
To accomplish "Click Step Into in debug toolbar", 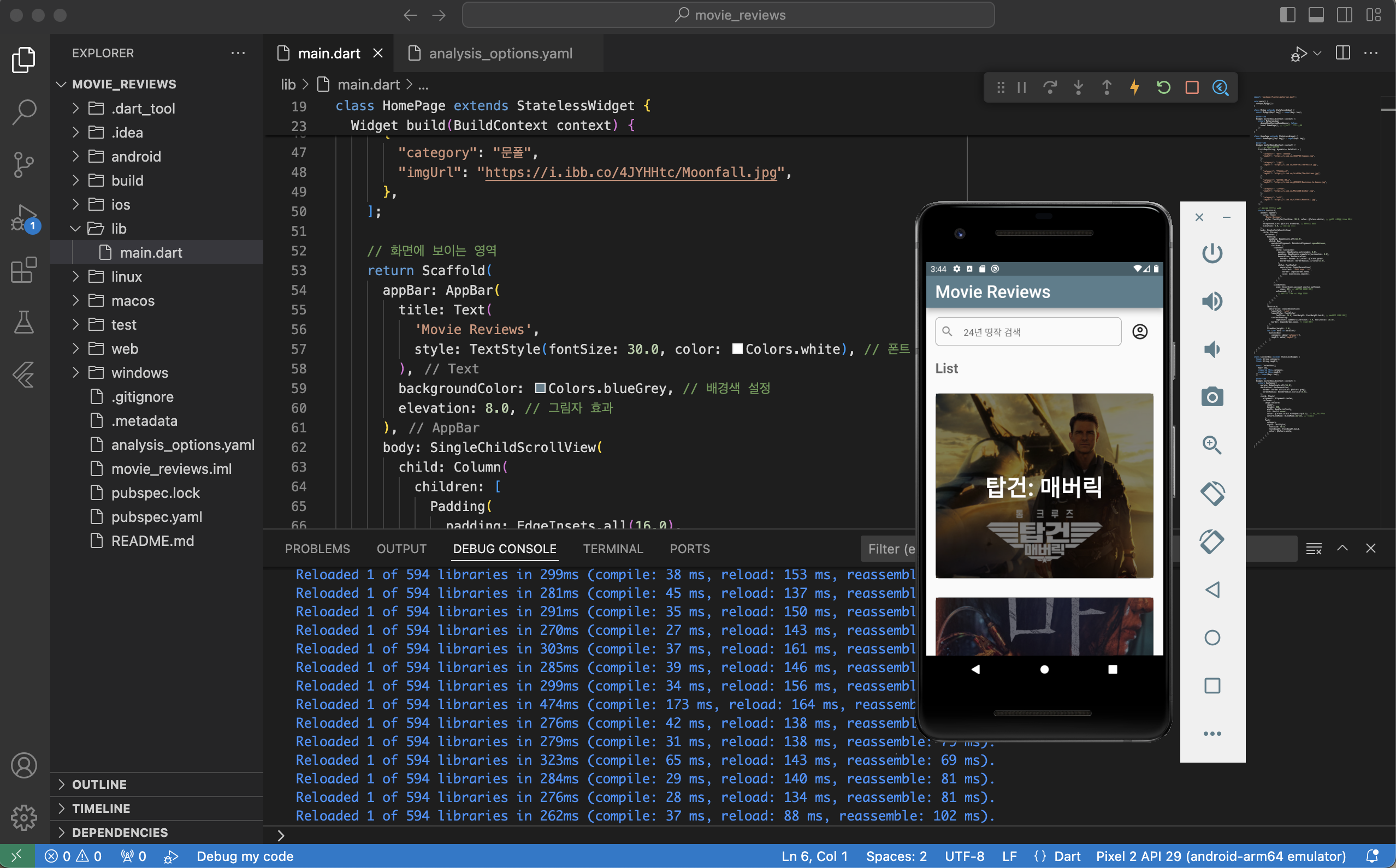I will pyautogui.click(x=1079, y=87).
